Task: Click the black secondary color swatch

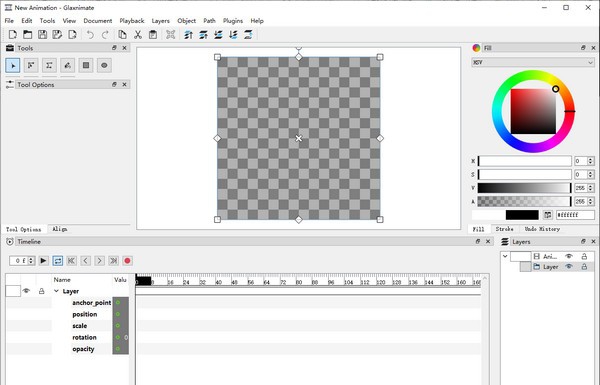Action: [x=522, y=215]
